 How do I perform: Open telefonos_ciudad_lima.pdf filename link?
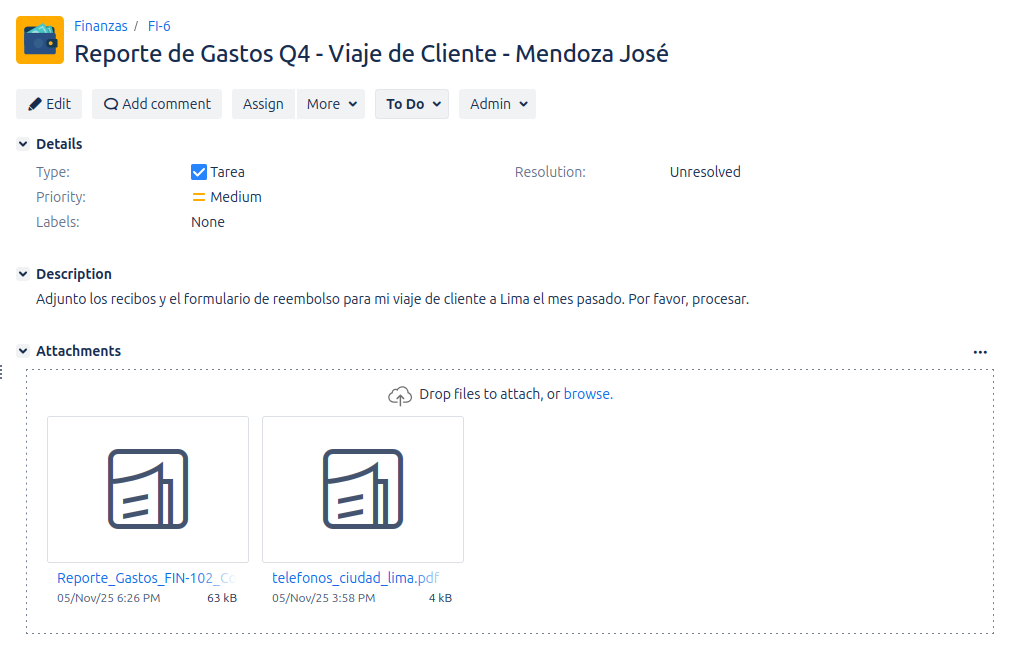pyautogui.click(x=355, y=578)
